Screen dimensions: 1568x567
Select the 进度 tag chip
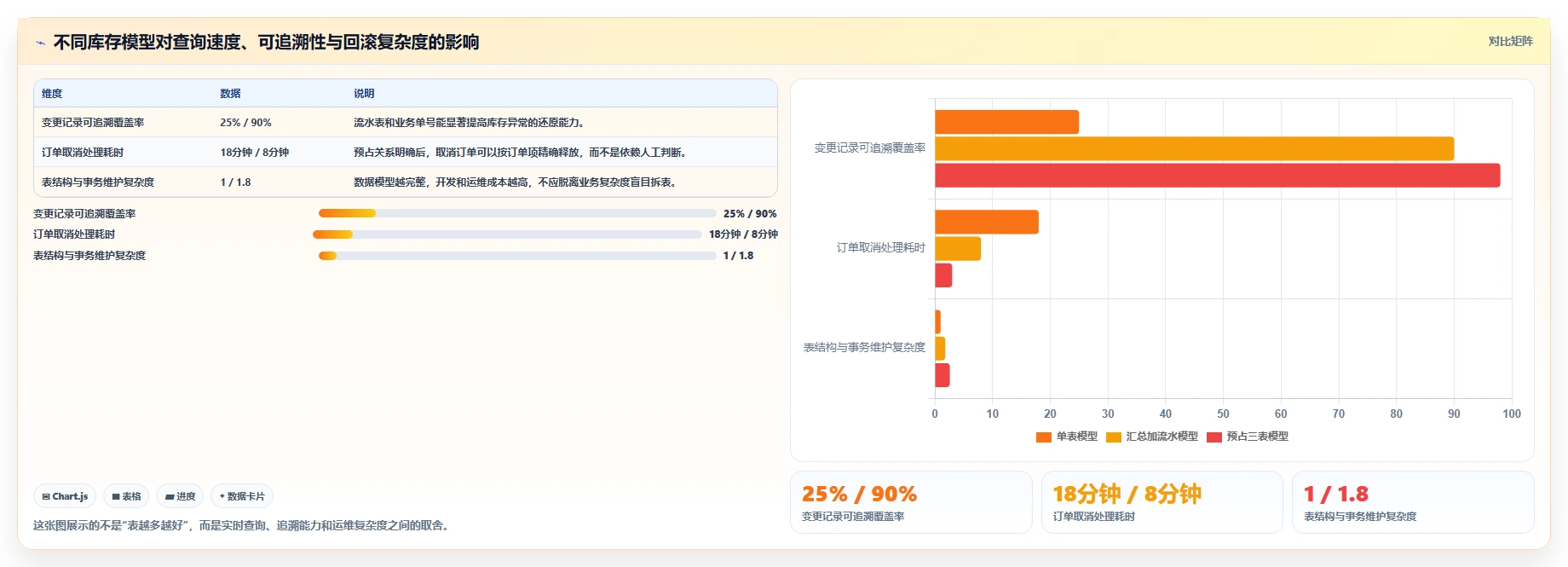[x=180, y=496]
